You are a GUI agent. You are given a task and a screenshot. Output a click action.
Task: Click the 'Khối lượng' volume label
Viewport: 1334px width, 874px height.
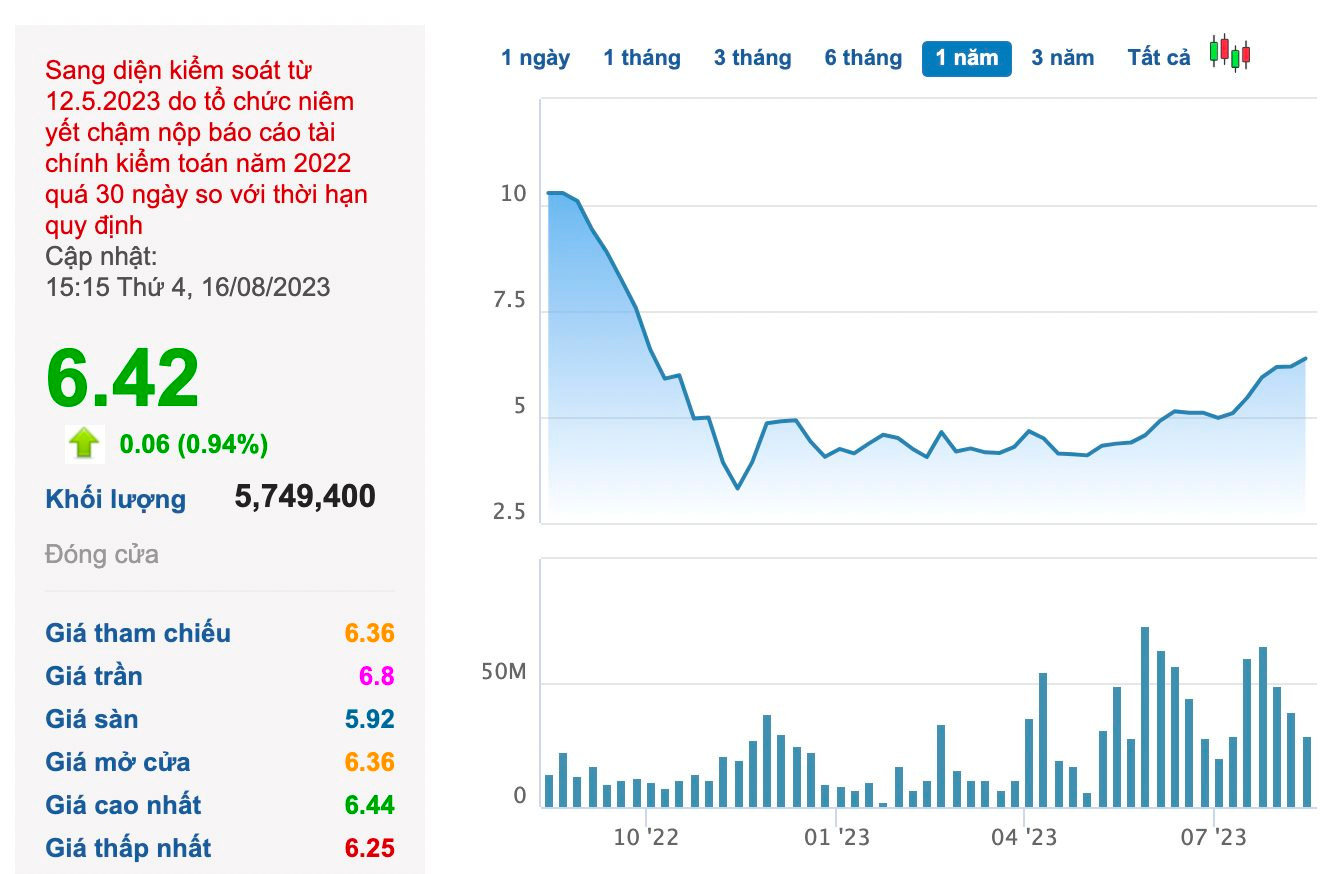[115, 499]
